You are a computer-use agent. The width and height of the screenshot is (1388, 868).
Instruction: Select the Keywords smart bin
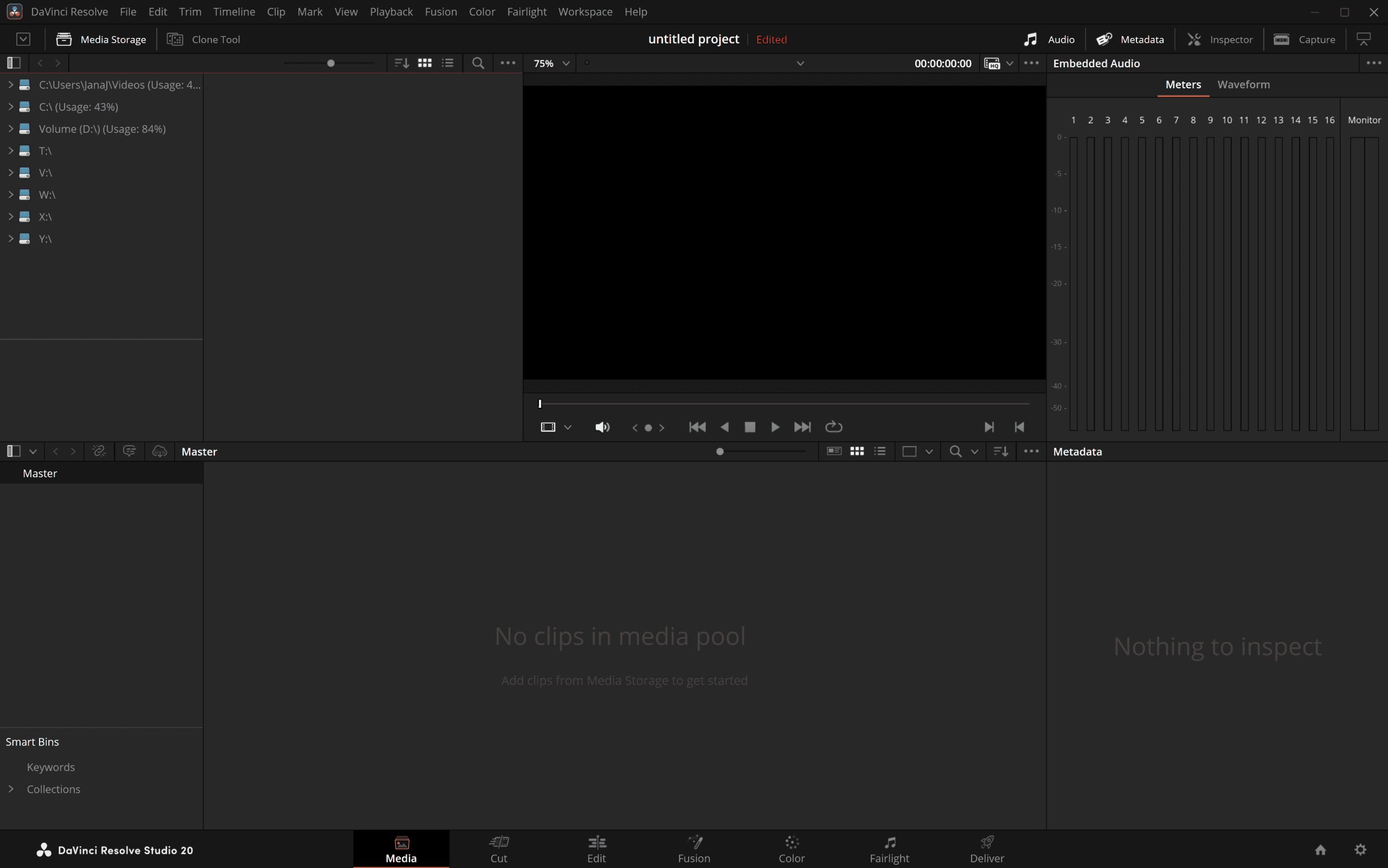(x=50, y=767)
